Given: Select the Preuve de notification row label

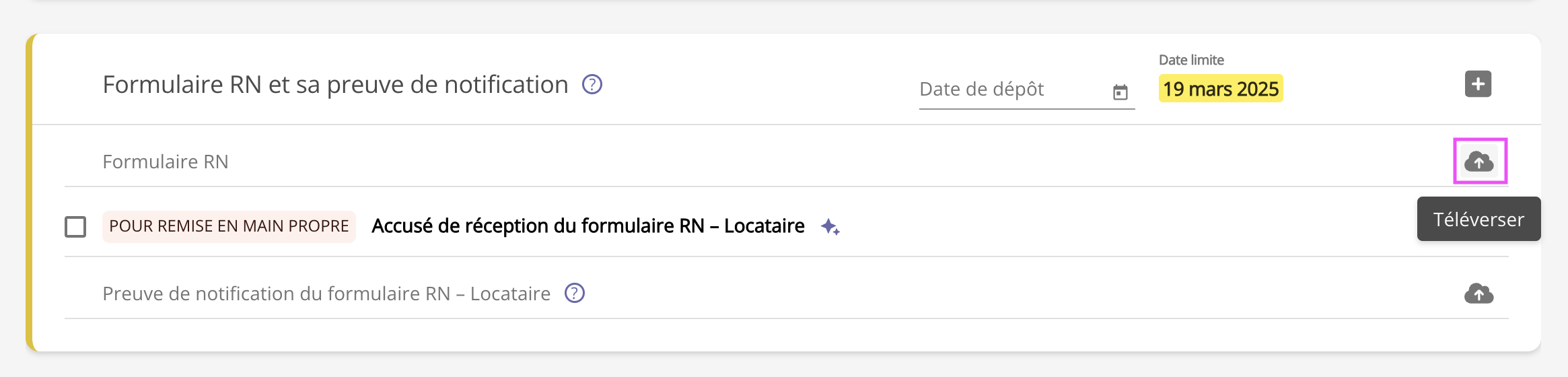Looking at the screenshot, I should pyautogui.click(x=326, y=294).
